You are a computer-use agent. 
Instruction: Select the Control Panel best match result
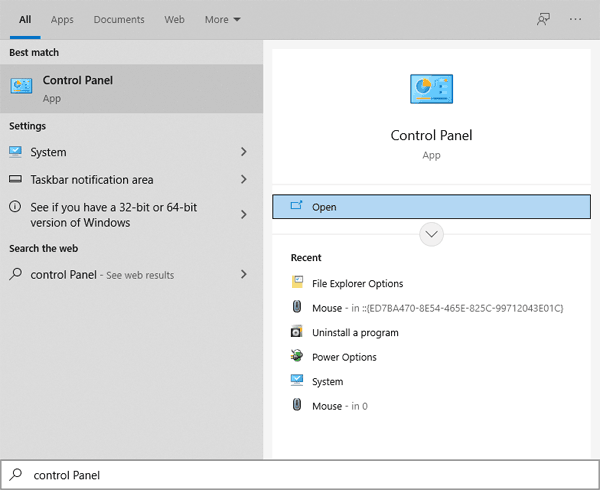pyautogui.click(x=131, y=89)
